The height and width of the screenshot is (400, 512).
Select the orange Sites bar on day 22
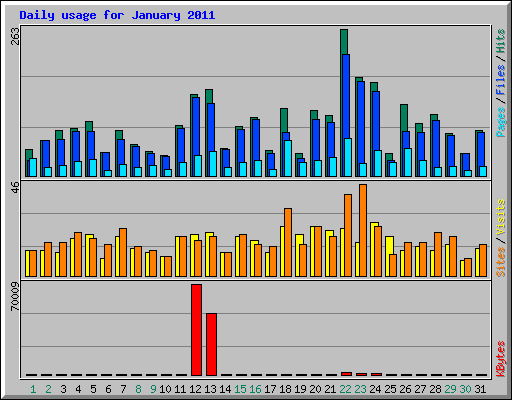348,235
